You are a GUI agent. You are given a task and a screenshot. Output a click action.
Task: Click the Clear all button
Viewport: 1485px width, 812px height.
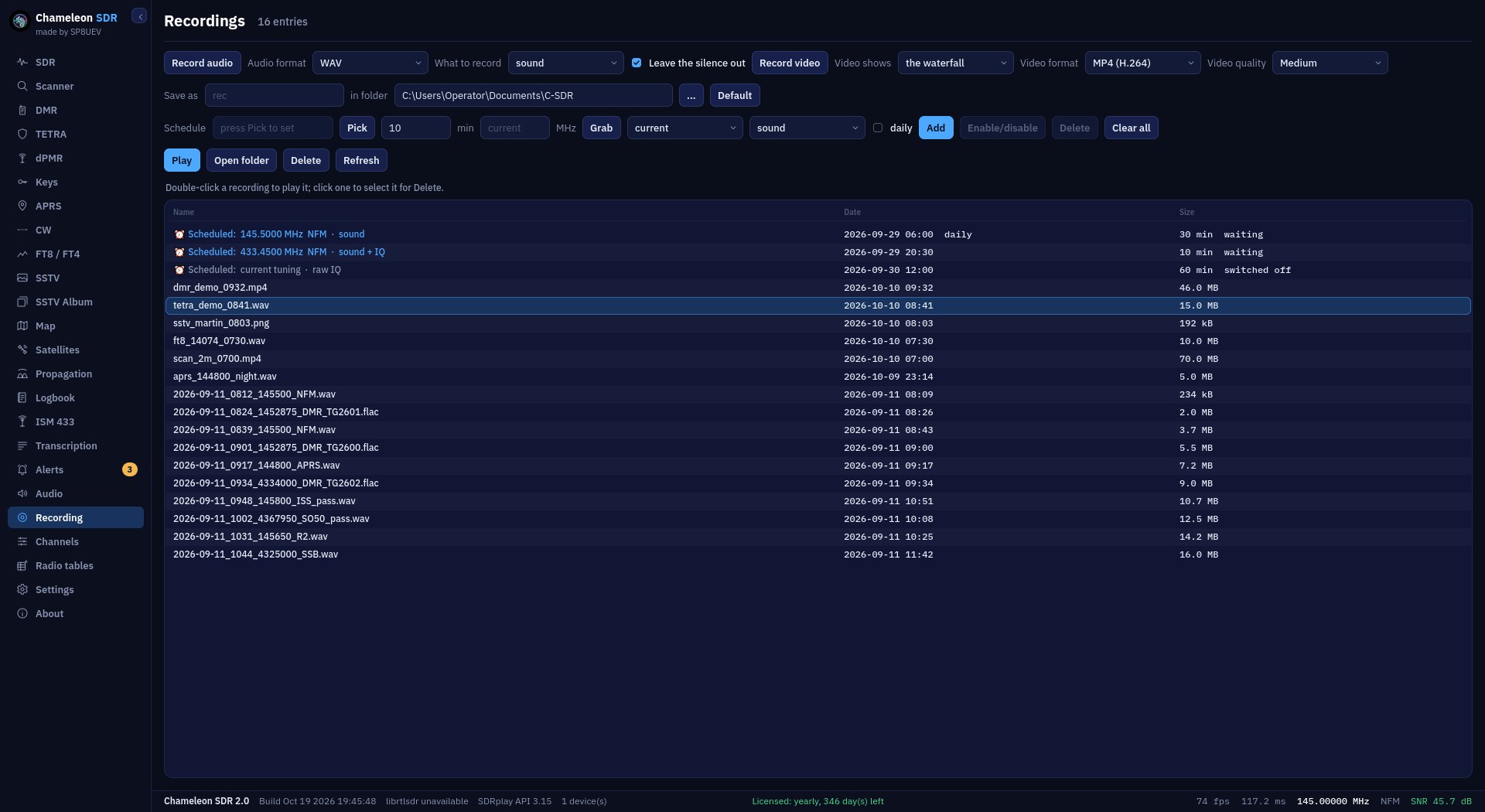(1131, 128)
